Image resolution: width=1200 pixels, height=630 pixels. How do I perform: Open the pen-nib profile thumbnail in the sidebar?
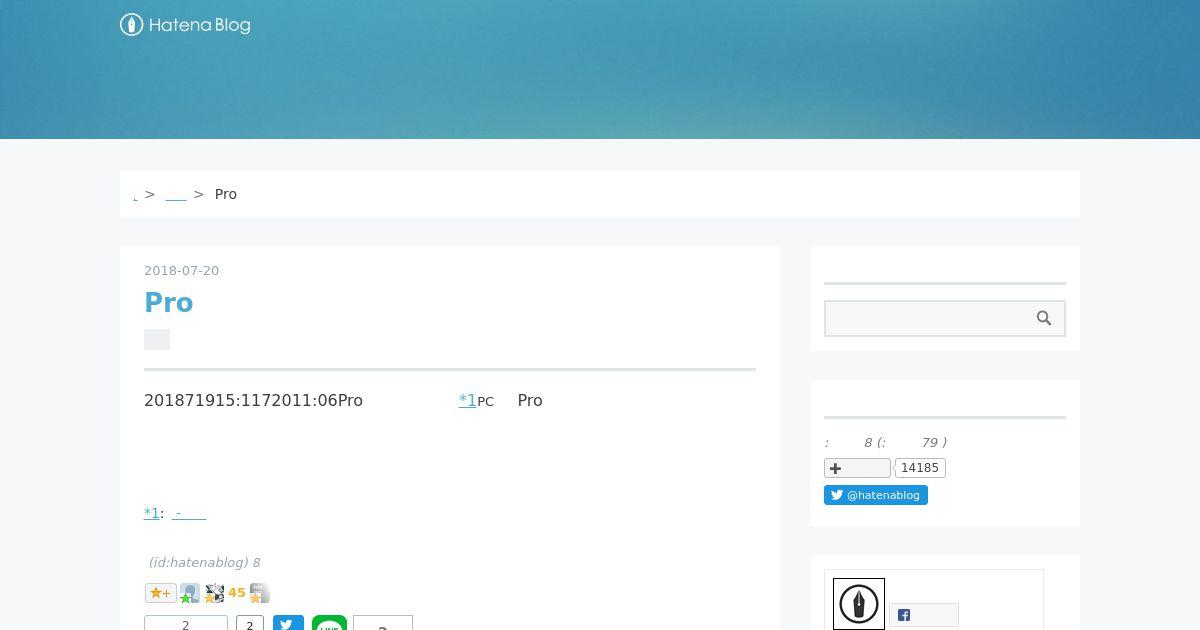click(x=859, y=604)
